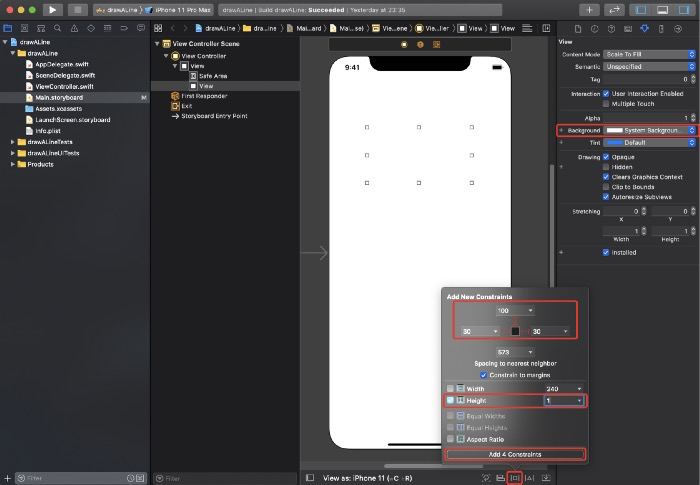Image resolution: width=700 pixels, height=485 pixels.
Task: Expand the drawALineTests folder
Action: point(12,142)
